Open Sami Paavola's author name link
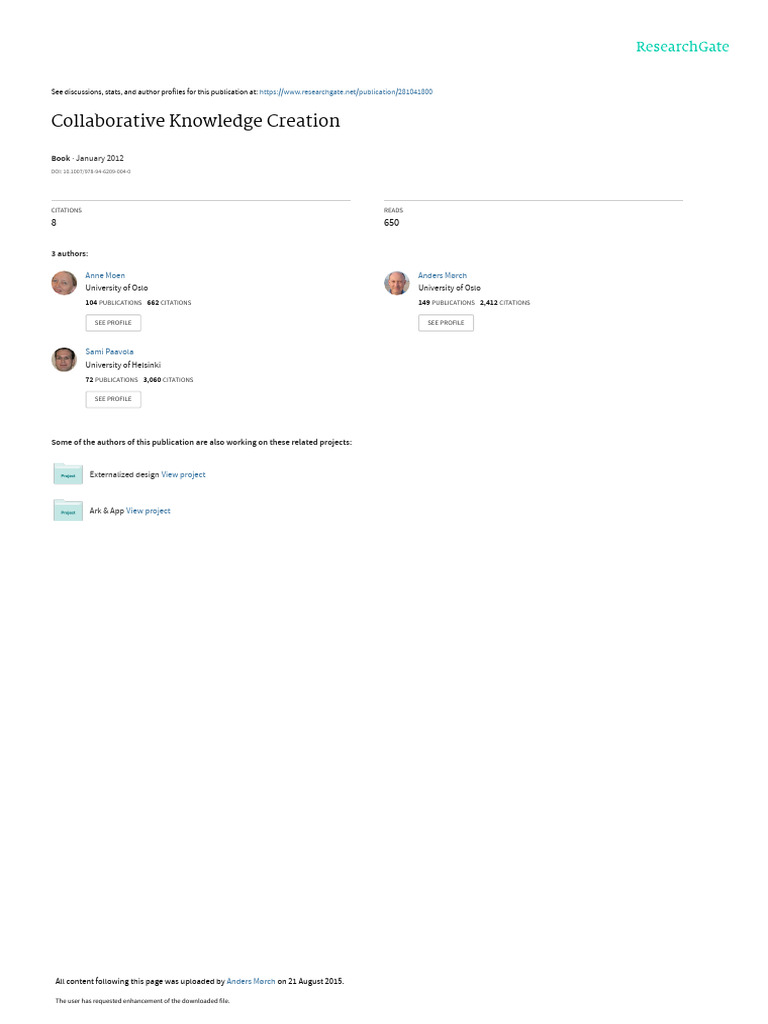This screenshot has width=768, height=1024. [x=109, y=351]
